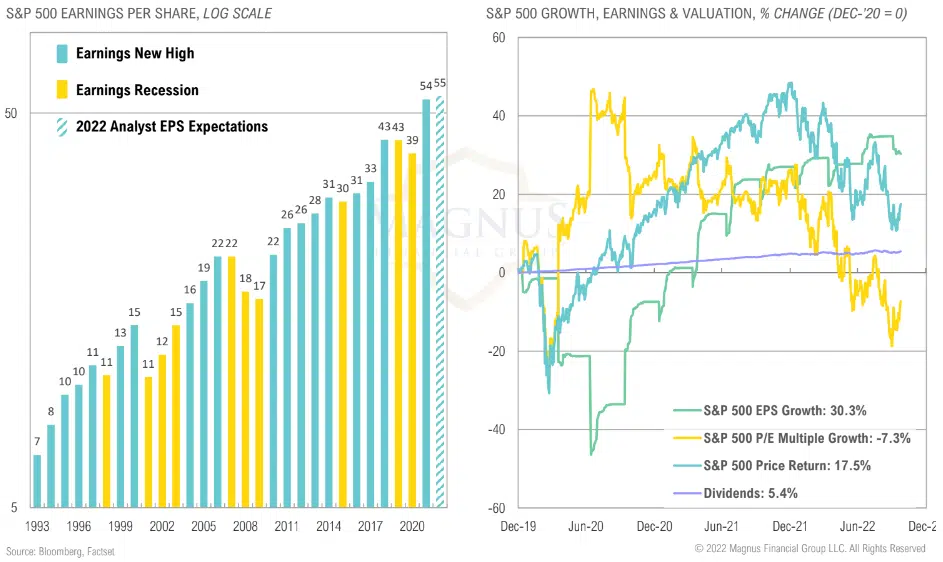The image size is (943, 562).
Task: Click the Dec-19 x-axis label
Action: (519, 525)
